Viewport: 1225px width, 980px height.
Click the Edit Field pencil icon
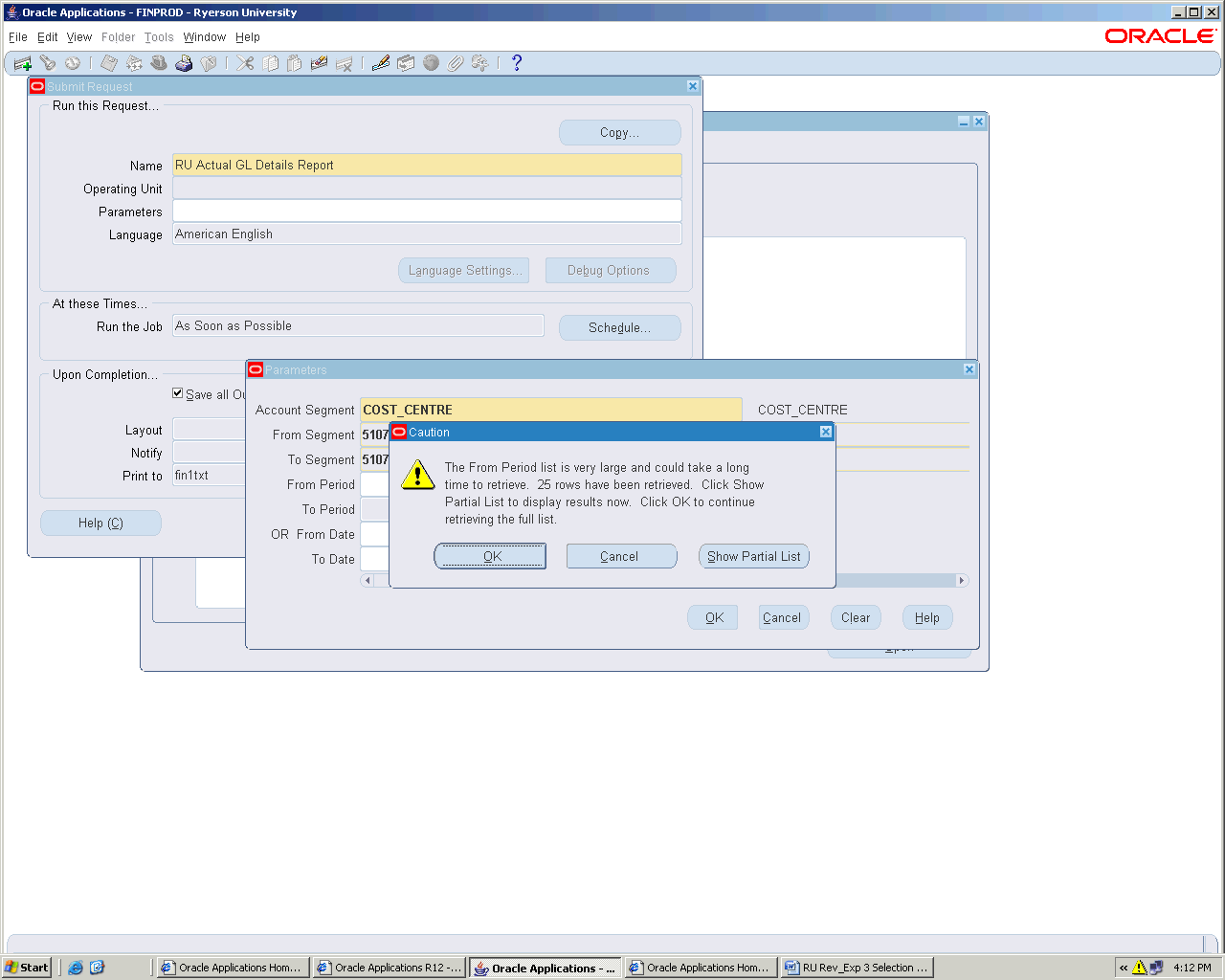(x=381, y=63)
